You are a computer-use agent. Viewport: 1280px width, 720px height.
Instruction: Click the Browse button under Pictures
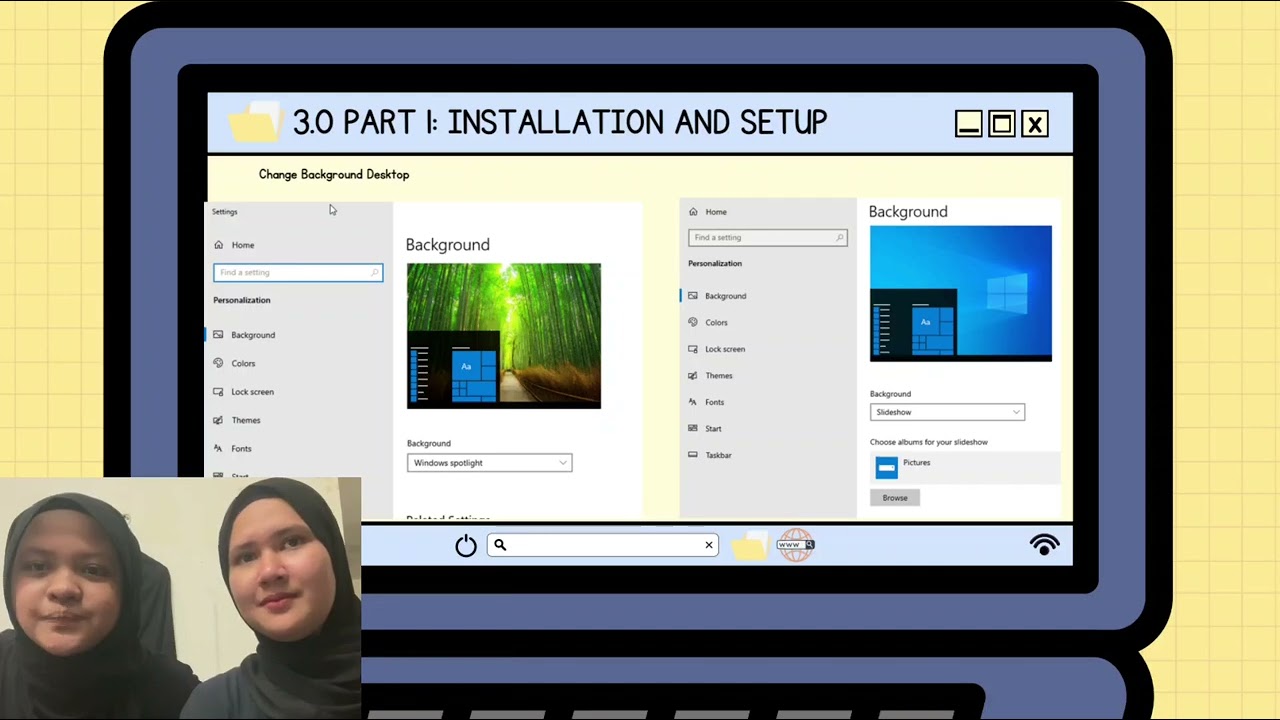pyautogui.click(x=895, y=498)
